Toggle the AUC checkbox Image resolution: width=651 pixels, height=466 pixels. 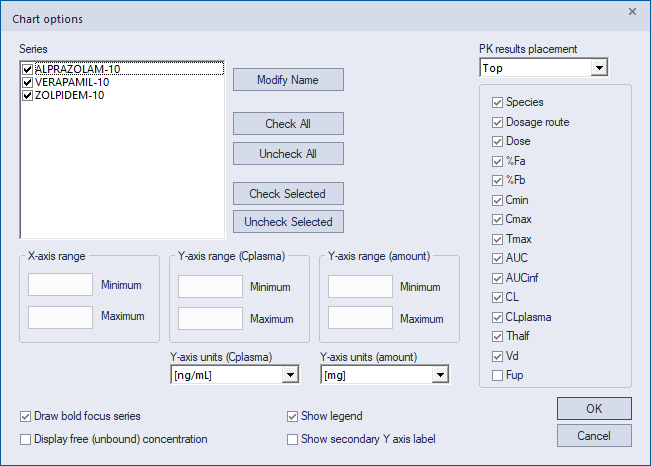497,259
